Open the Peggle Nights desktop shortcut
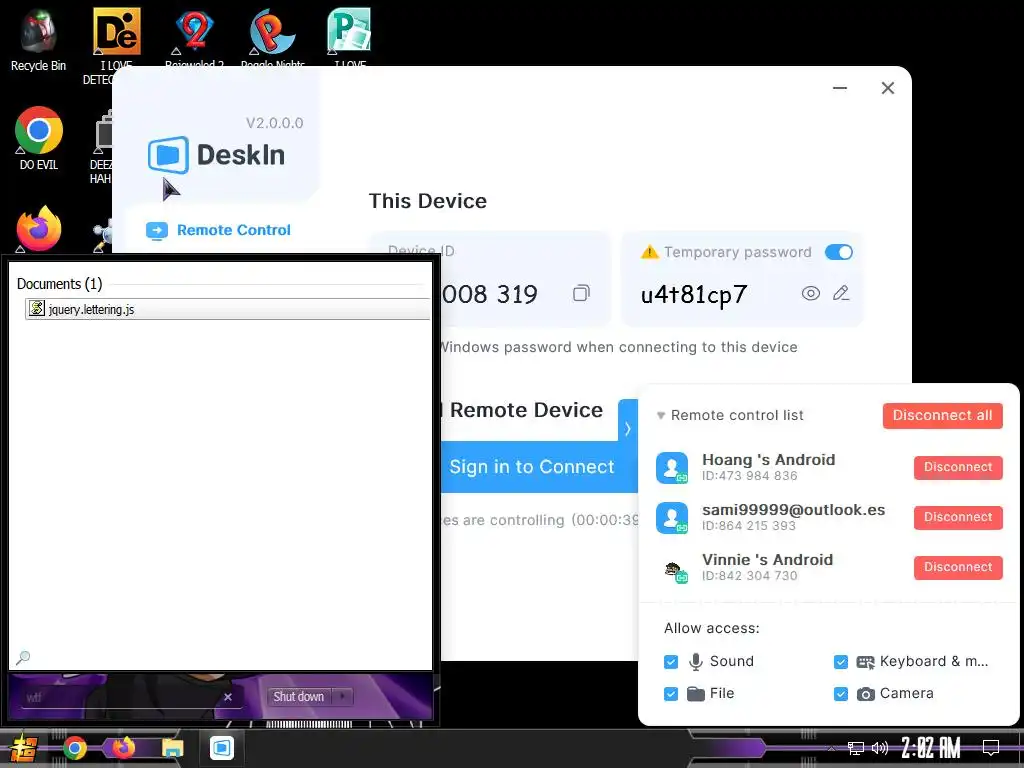Screen dimensions: 1024x768 272,38
